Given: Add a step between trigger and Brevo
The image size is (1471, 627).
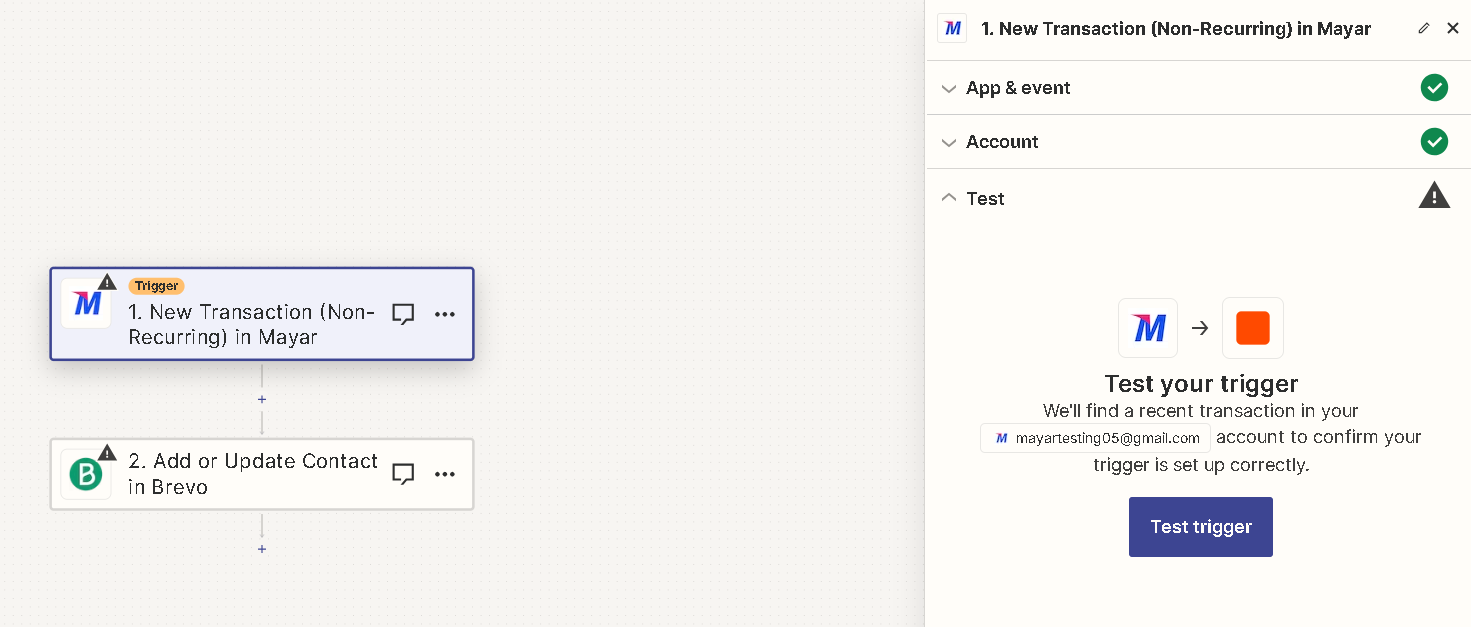Looking at the screenshot, I should 262,399.
